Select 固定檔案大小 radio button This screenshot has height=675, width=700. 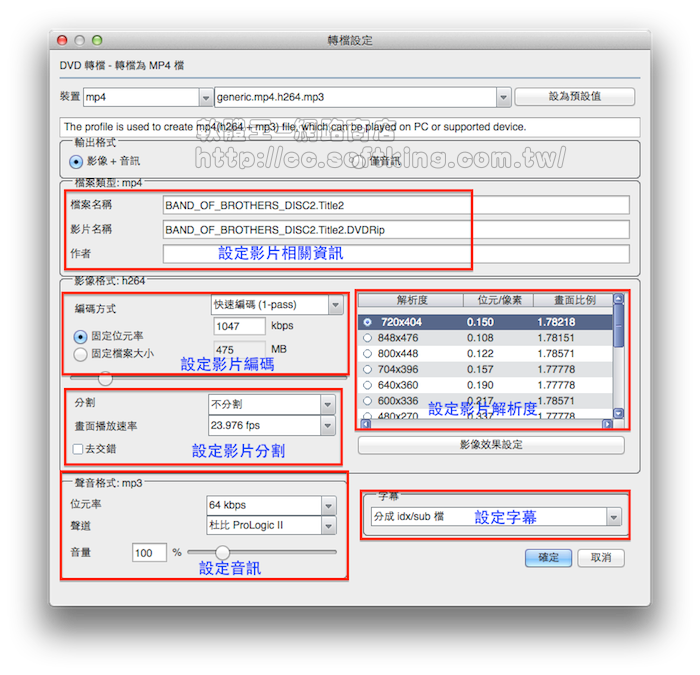coord(81,353)
